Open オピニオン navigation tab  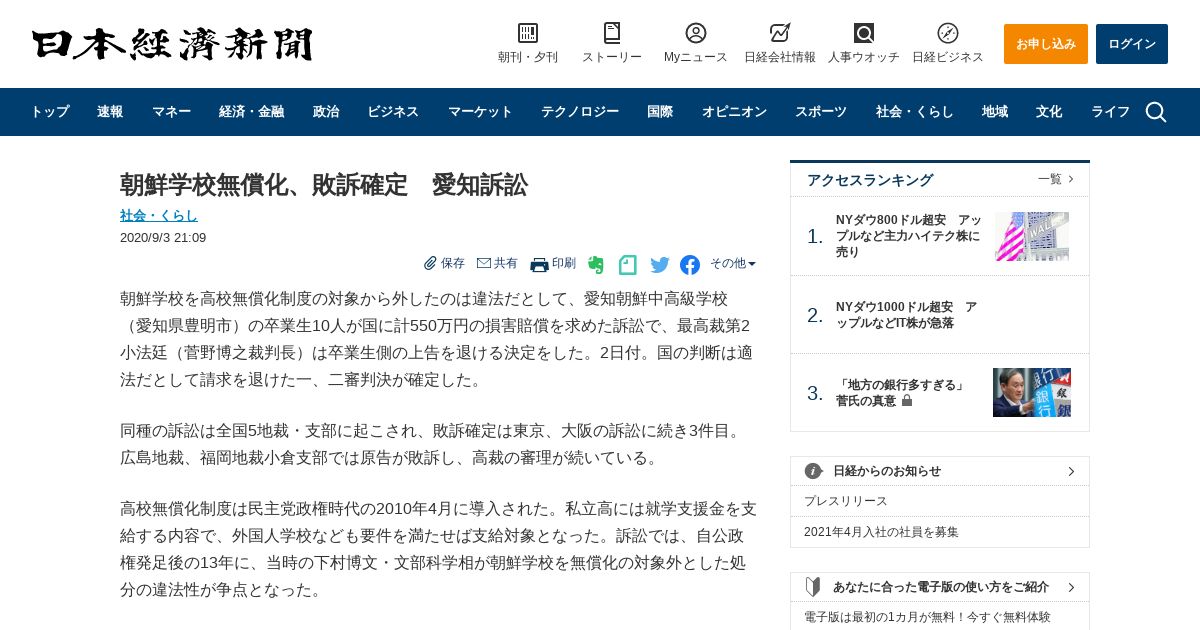(x=734, y=112)
